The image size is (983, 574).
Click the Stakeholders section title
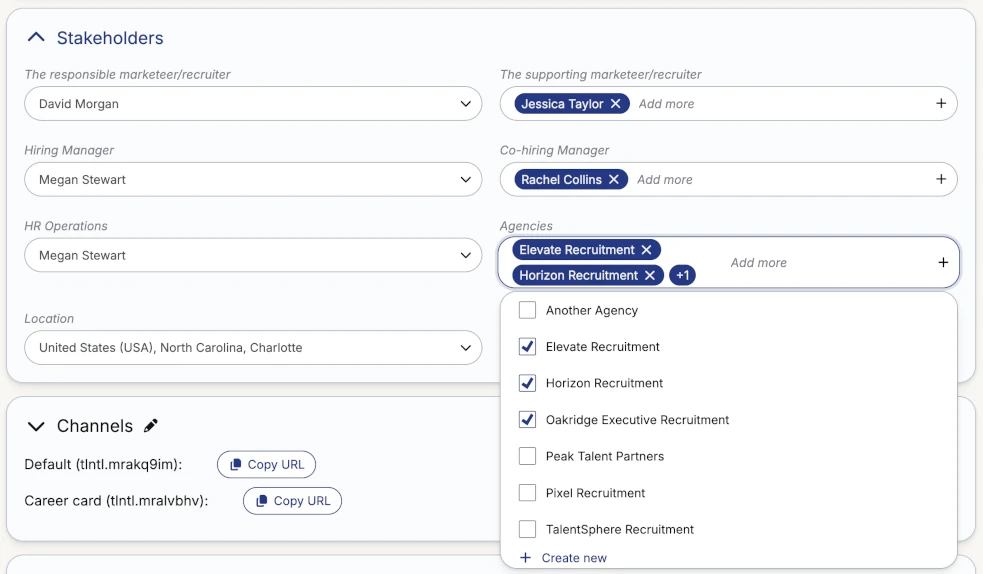coord(110,38)
